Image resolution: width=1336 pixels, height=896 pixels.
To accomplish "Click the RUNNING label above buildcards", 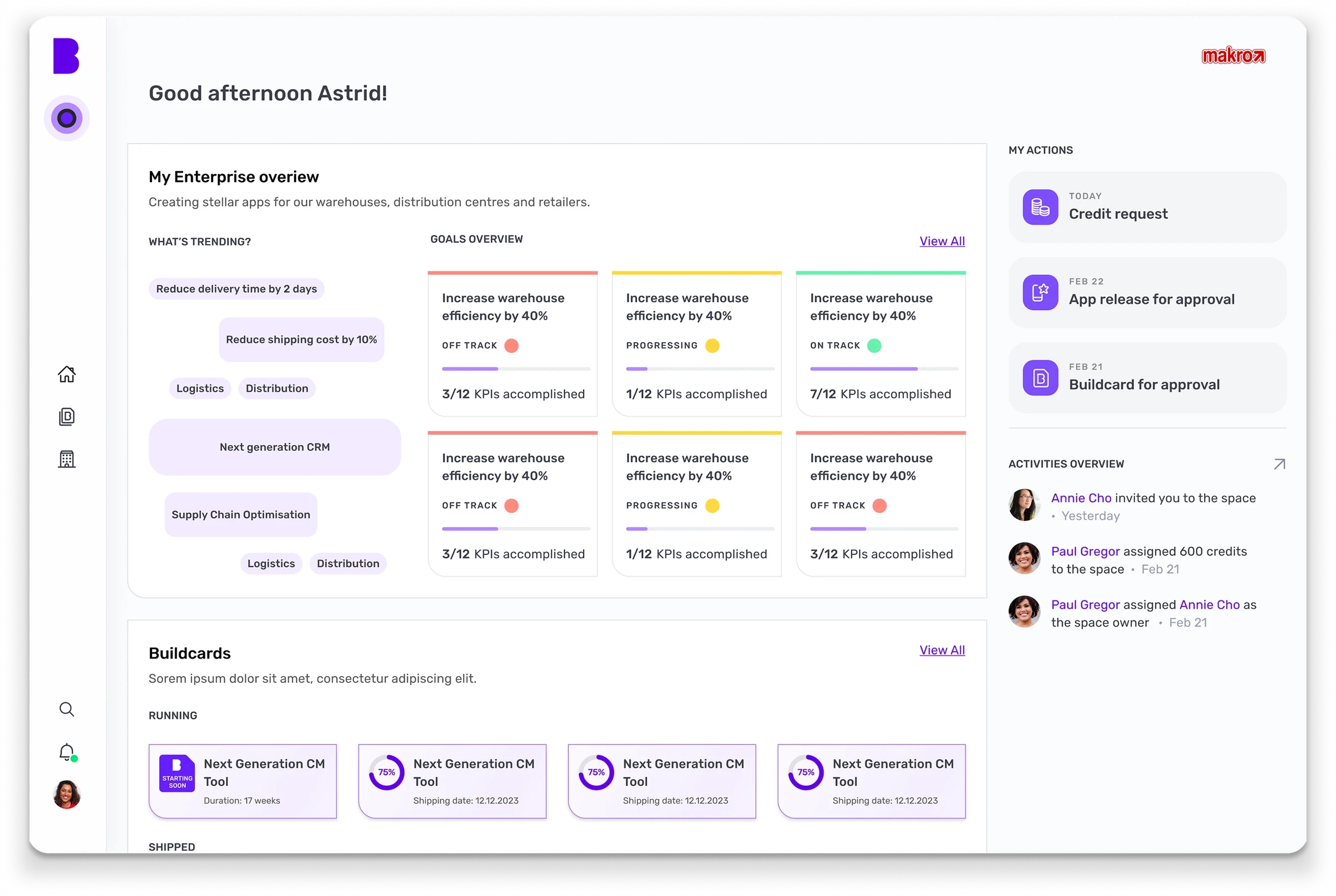I will pyautogui.click(x=173, y=716).
